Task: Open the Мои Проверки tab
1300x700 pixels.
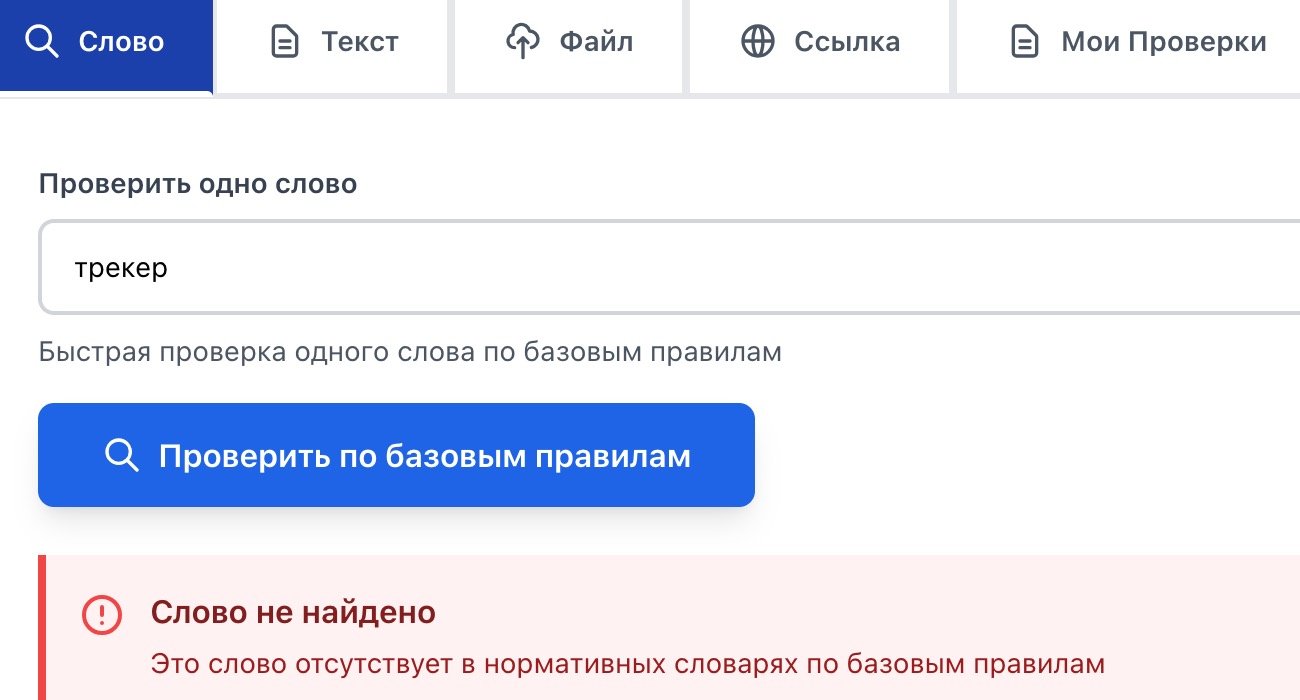Action: coord(1163,42)
